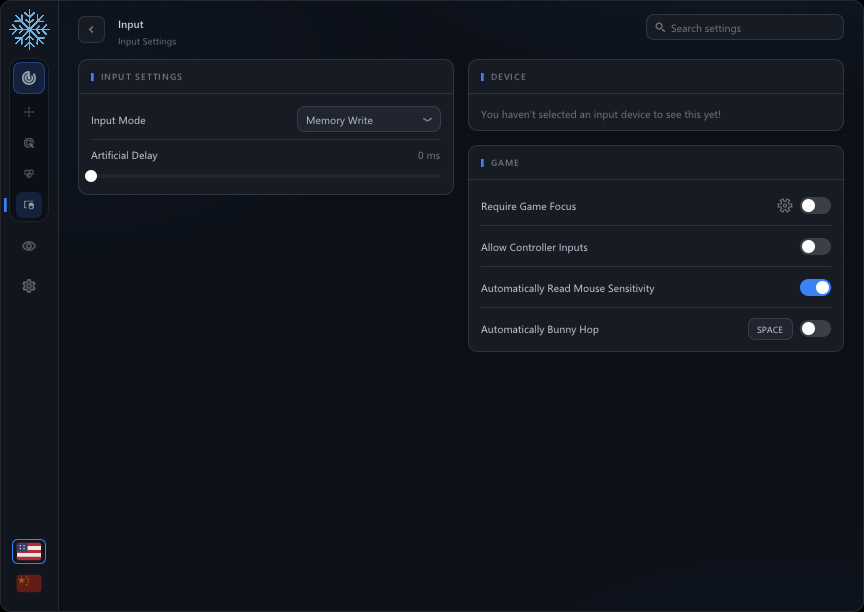Turn on Automatically Bunny Hop switch

tap(815, 329)
